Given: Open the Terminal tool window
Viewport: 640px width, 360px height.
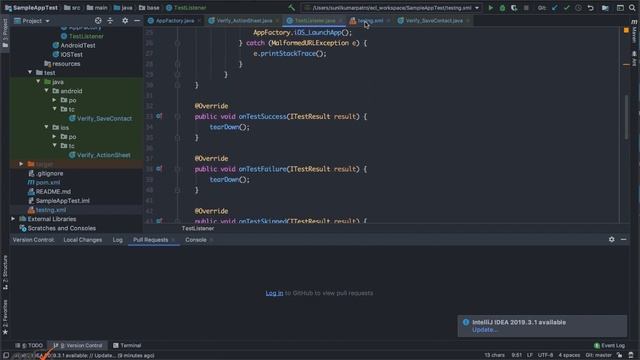Looking at the screenshot, I should [x=127, y=345].
